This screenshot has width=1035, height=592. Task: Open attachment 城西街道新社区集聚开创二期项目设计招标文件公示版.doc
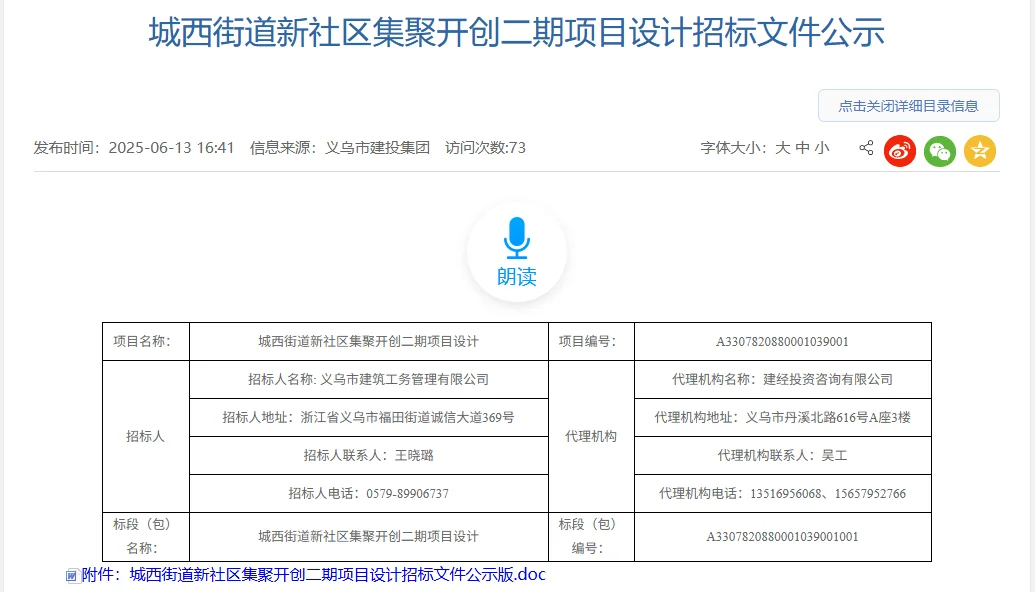337,575
